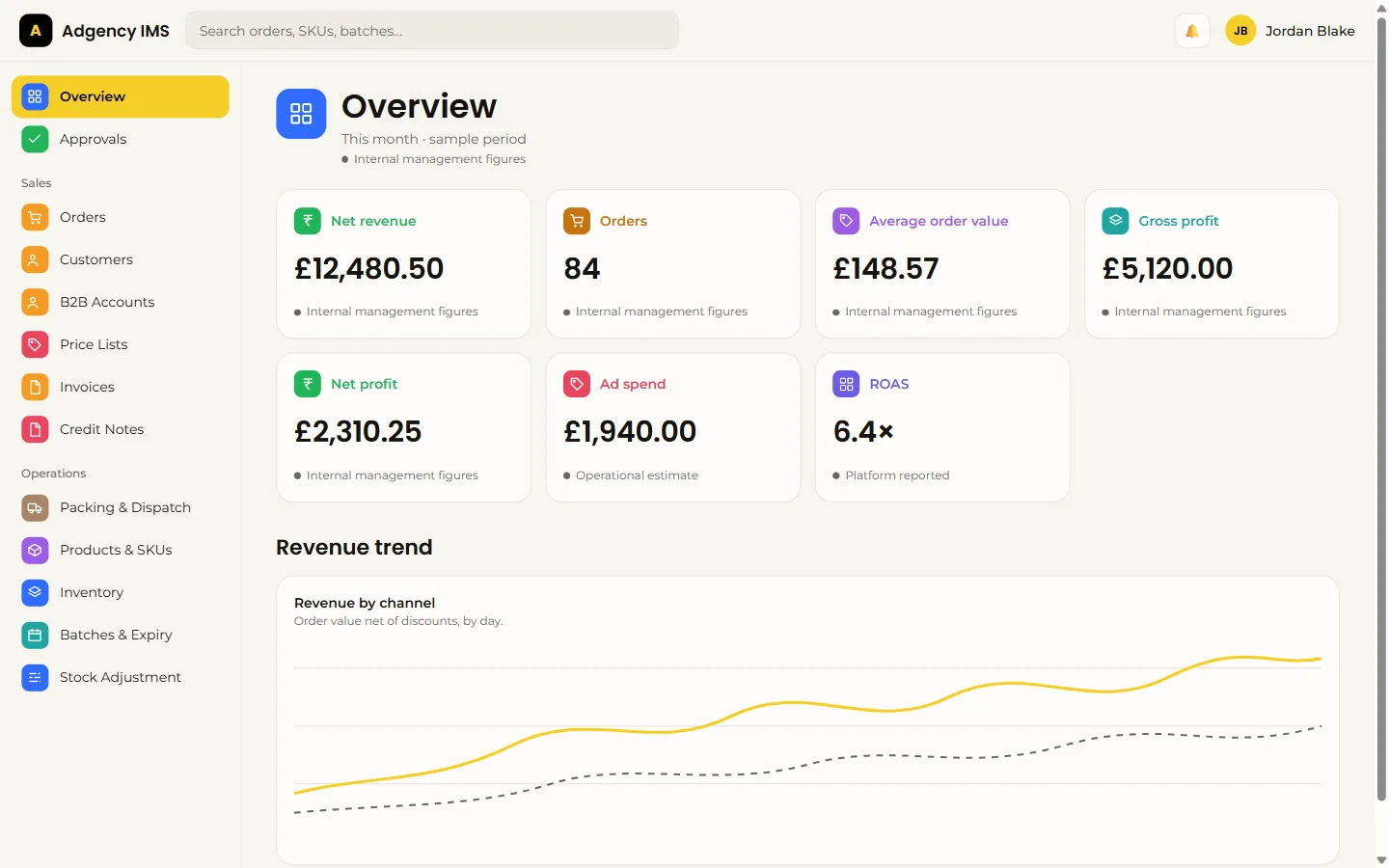Focus the search orders, SKUs, batches field
Image resolution: width=1389 pixels, height=868 pixels.
coord(432,31)
